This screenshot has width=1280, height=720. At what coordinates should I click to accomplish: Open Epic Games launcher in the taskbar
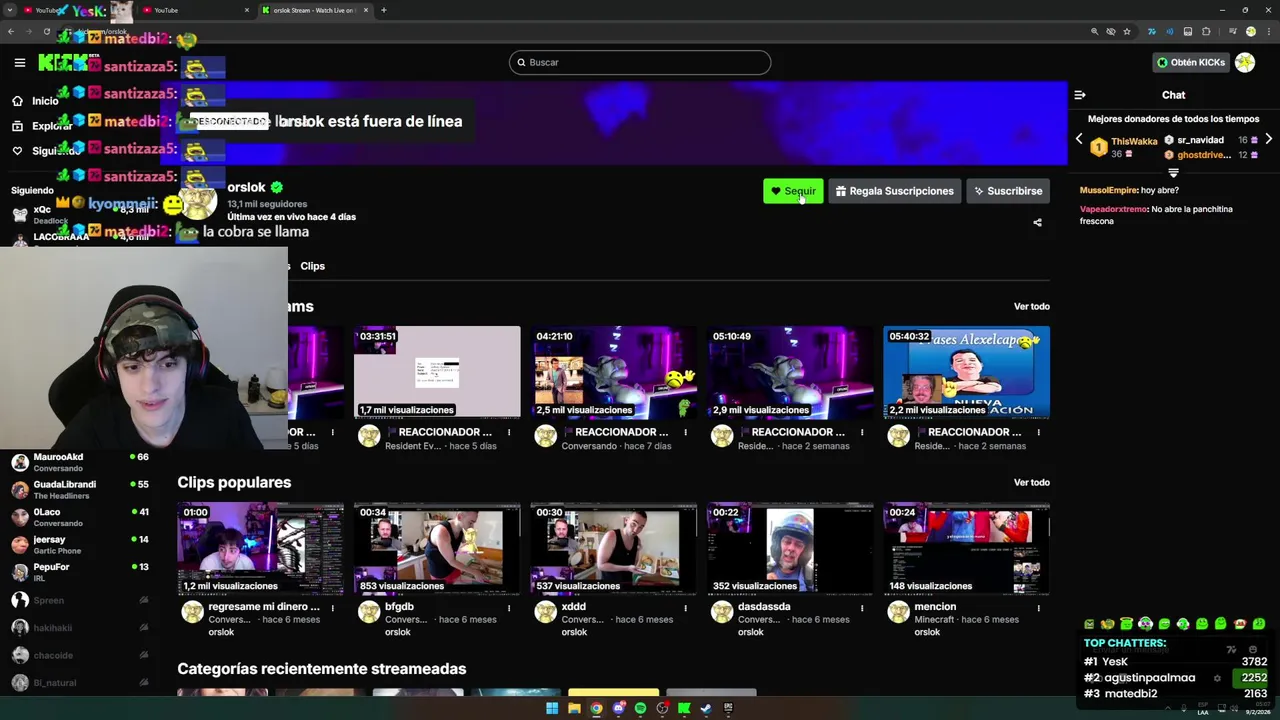tap(728, 709)
